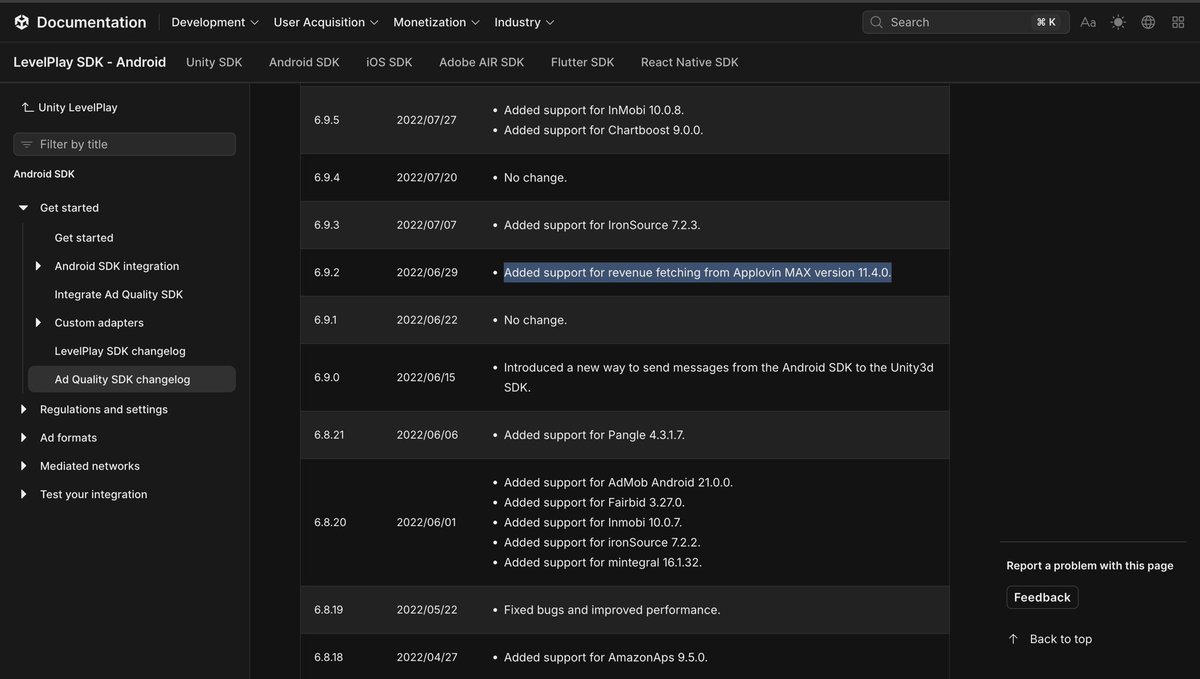The height and width of the screenshot is (679, 1200).
Task: Open Integrate Ad Quality SDK page
Action: [x=119, y=295]
